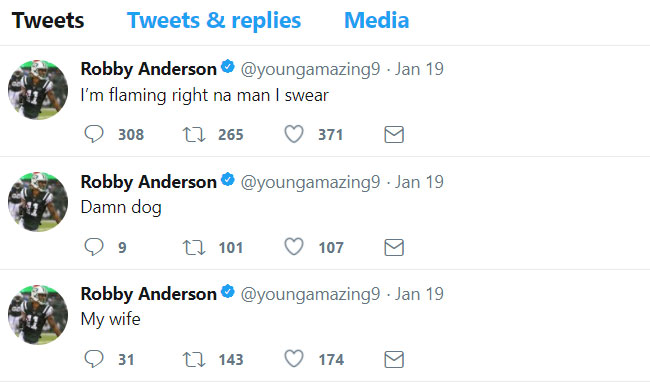The width and height of the screenshot is (650, 392).
Task: Reply to the "My wife" tweet
Action: coord(94,359)
